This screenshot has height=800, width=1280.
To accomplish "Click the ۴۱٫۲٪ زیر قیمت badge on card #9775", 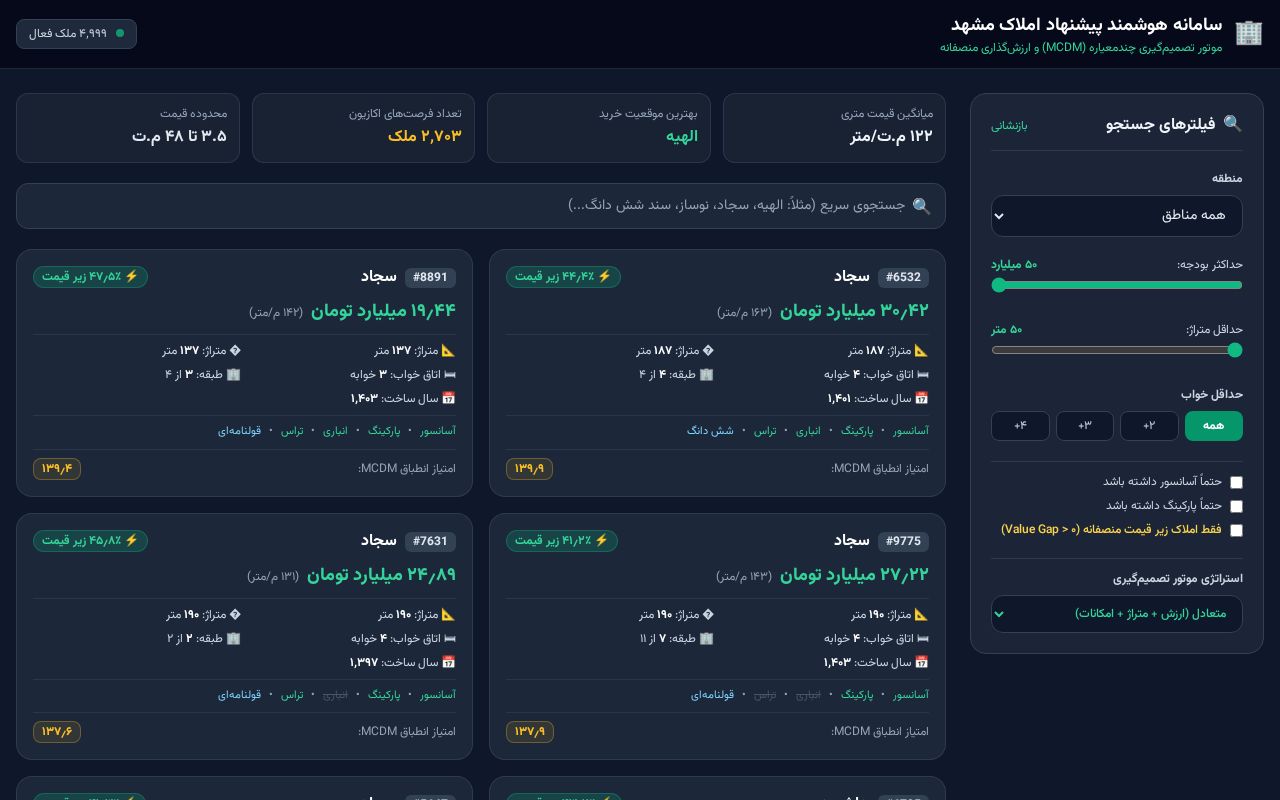I will coord(562,541).
